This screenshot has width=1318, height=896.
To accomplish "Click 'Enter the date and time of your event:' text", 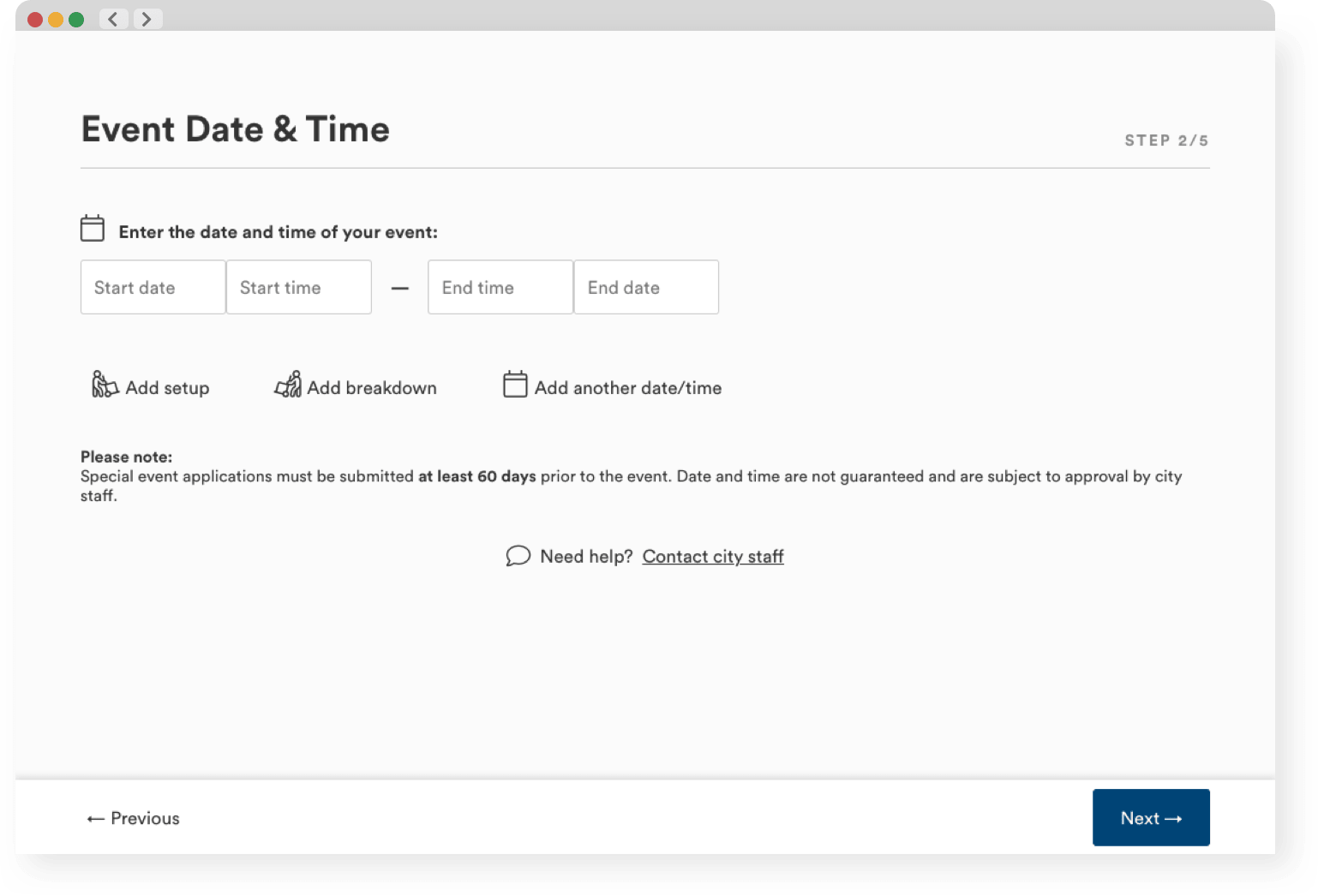I will tap(279, 232).
